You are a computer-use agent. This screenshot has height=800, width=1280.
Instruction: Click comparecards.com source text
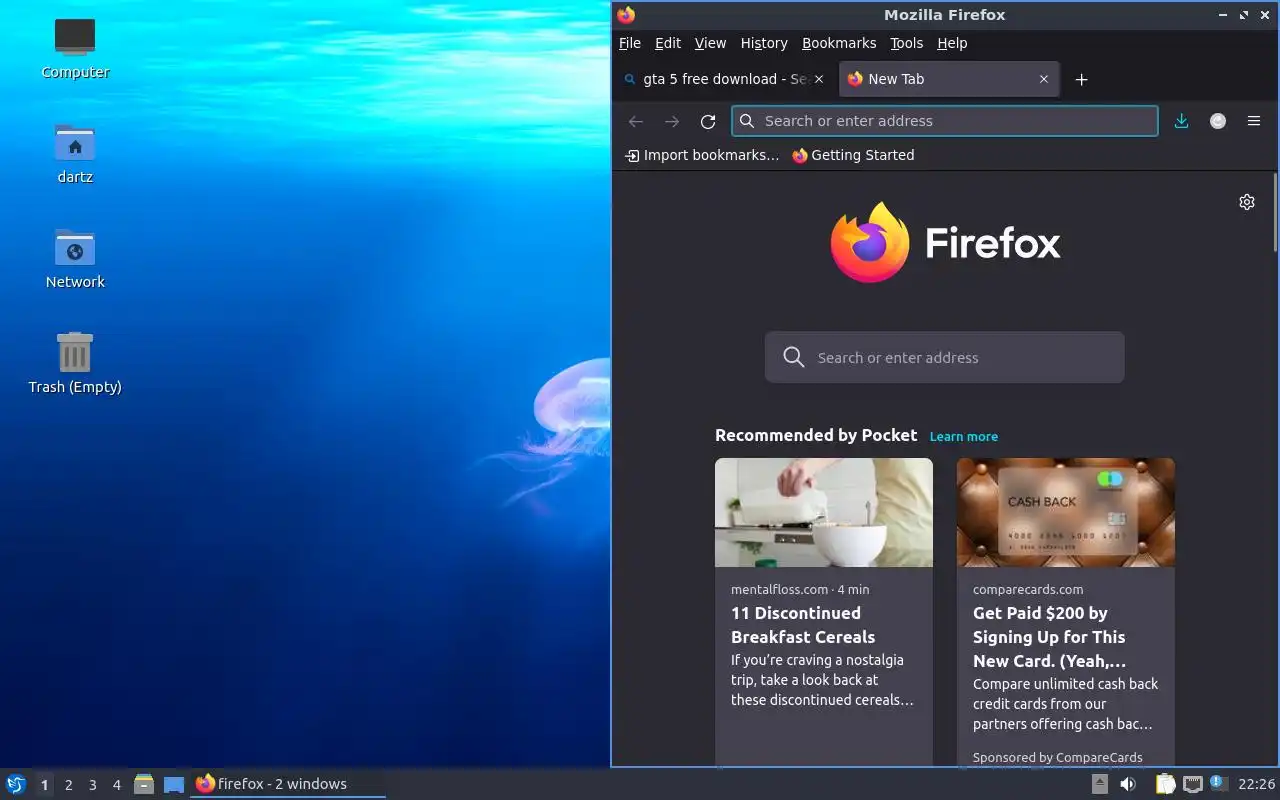(1028, 589)
